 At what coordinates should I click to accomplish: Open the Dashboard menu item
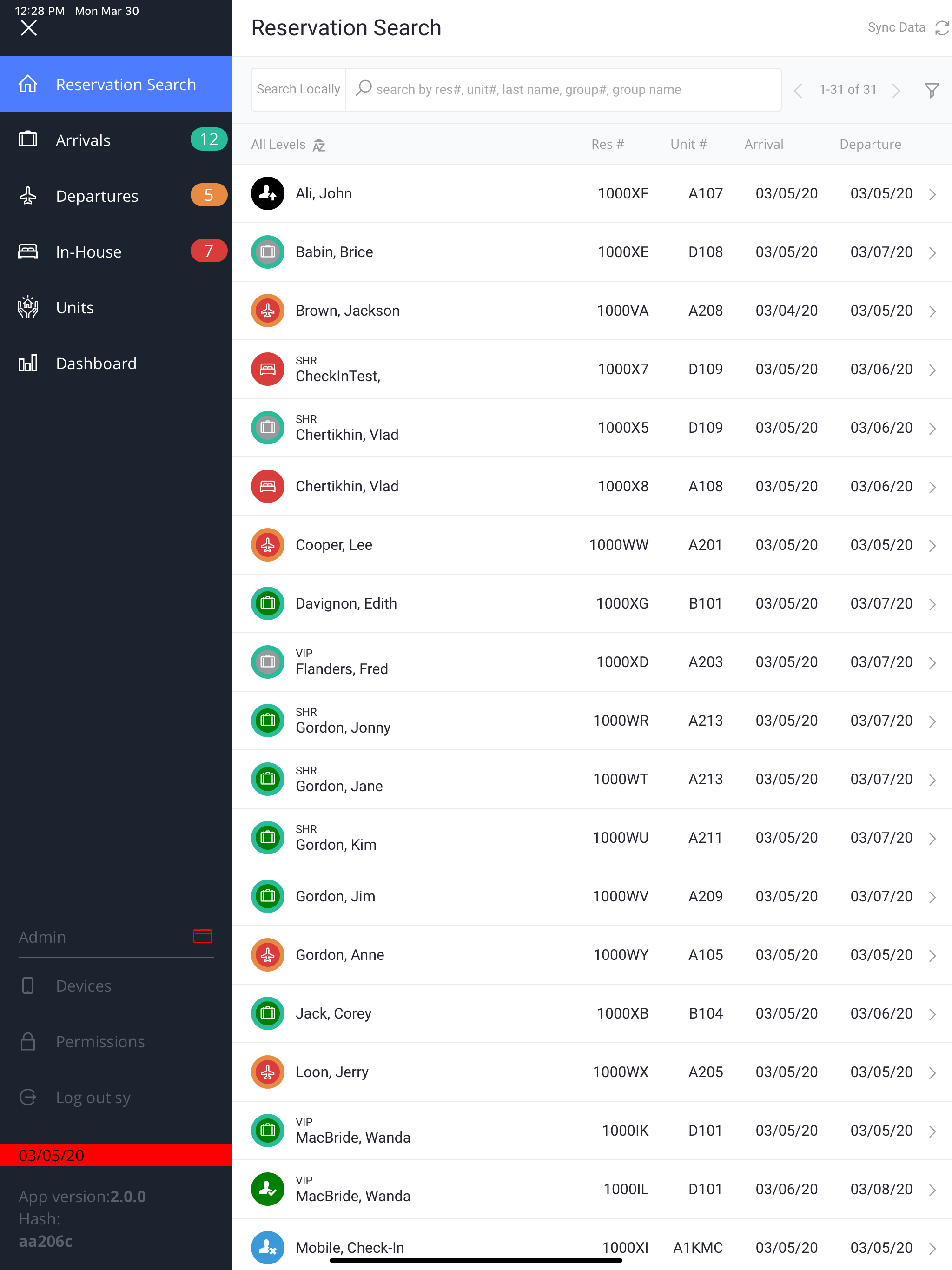click(116, 363)
